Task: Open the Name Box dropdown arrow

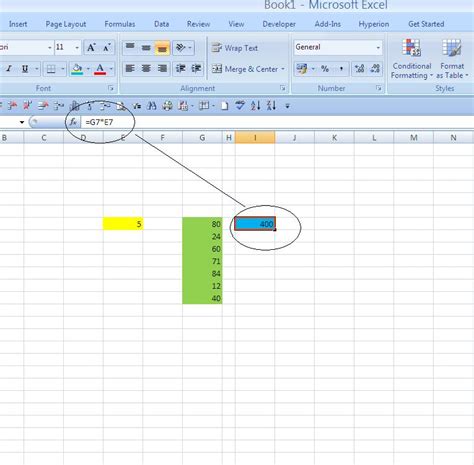Action: [x=22, y=122]
